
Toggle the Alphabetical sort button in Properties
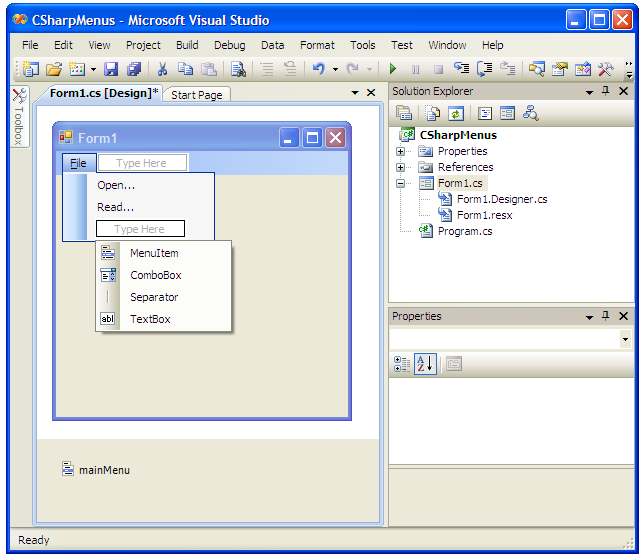(x=425, y=364)
